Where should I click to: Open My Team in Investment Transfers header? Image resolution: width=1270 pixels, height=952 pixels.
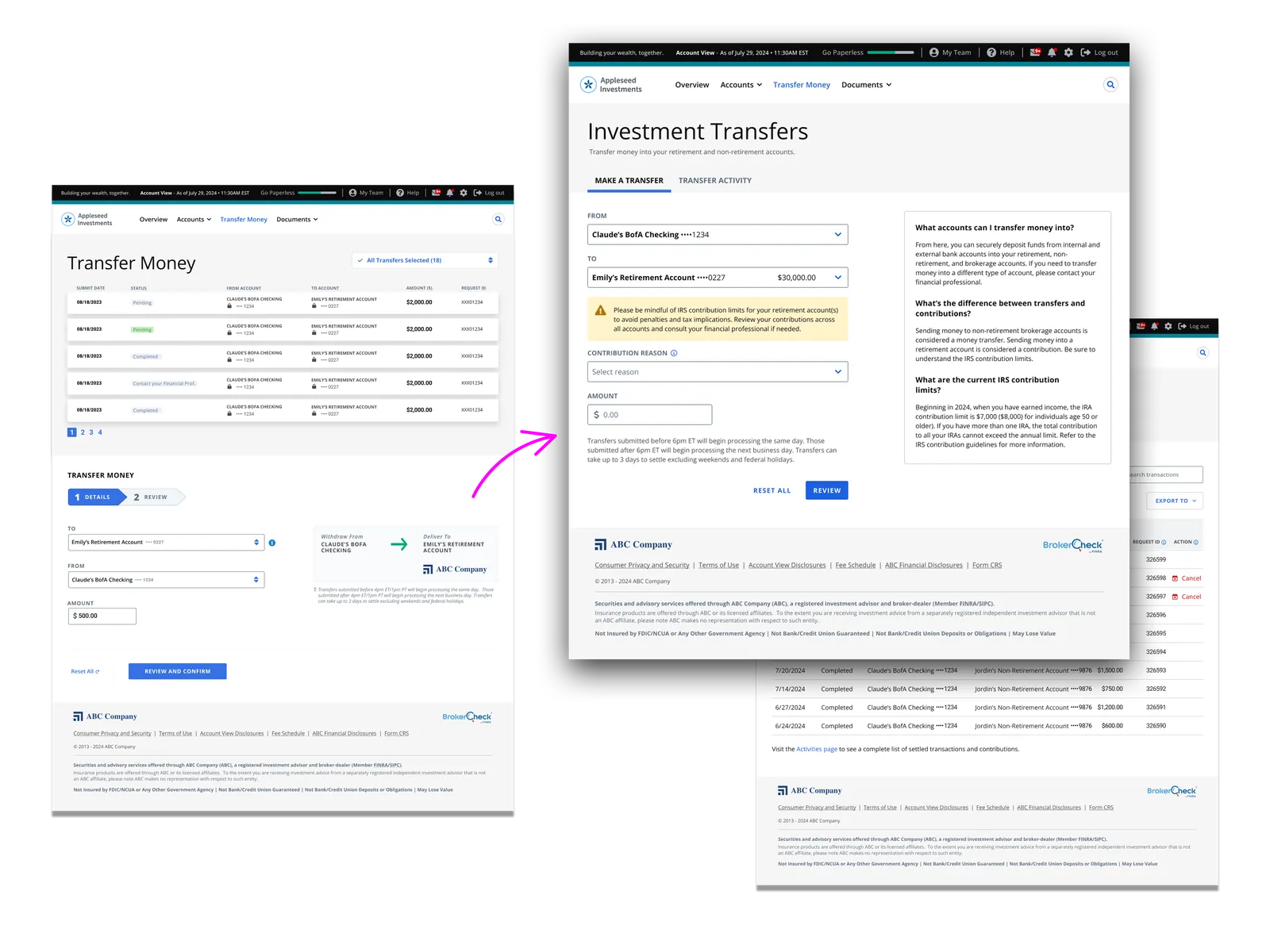pos(950,52)
